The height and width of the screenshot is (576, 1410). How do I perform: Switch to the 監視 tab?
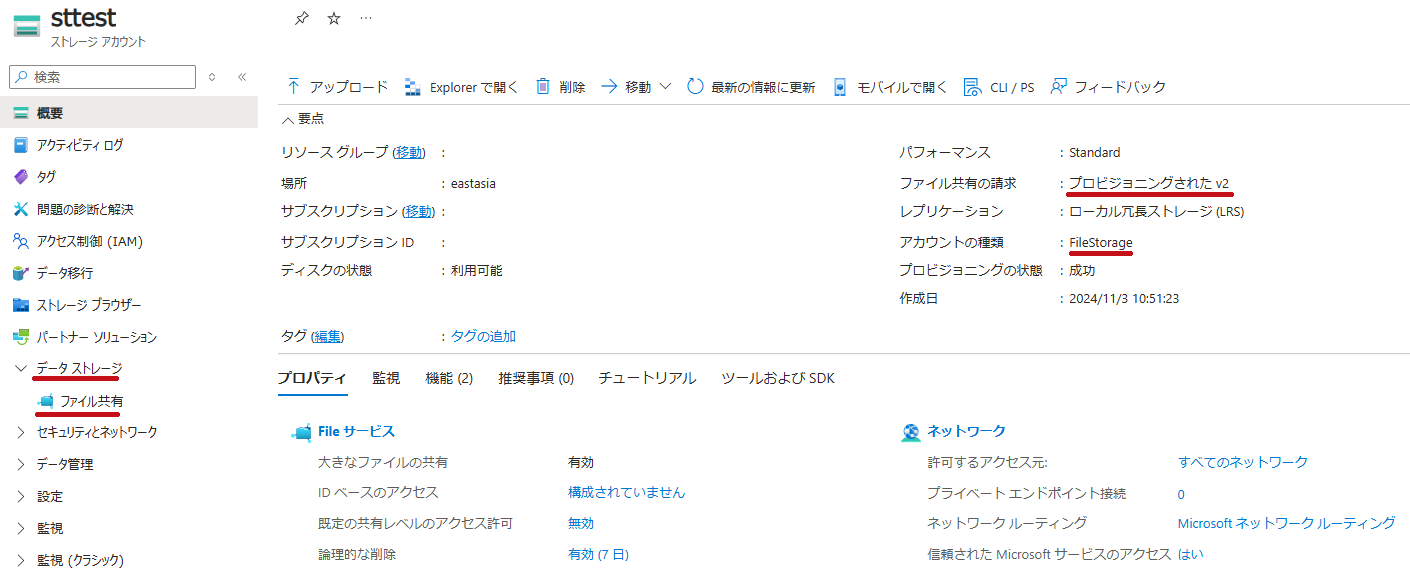click(386, 378)
